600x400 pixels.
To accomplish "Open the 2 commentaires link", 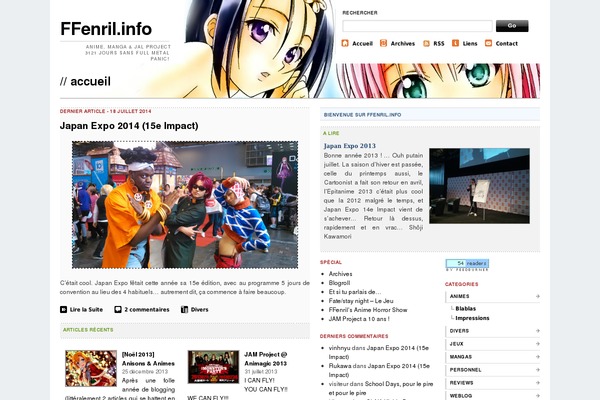I will (x=147, y=309).
